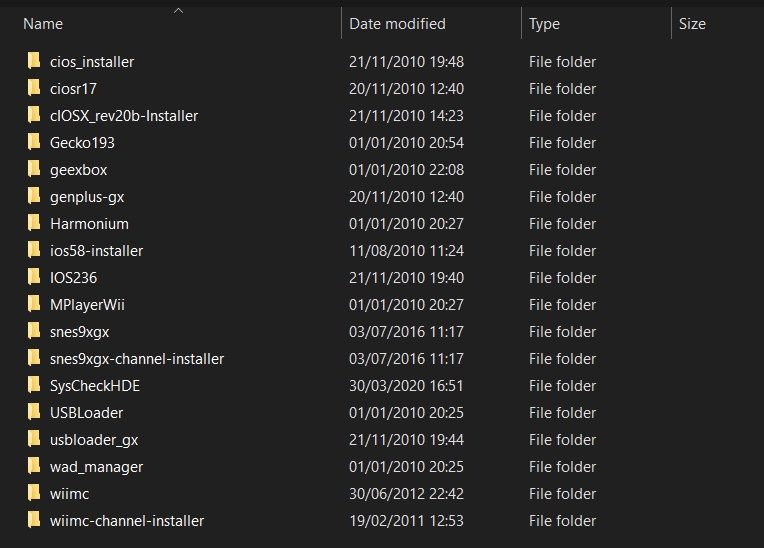Select the cIOSX_rev20b-Installer folder name
The width and height of the screenshot is (764, 548).
[x=124, y=116]
